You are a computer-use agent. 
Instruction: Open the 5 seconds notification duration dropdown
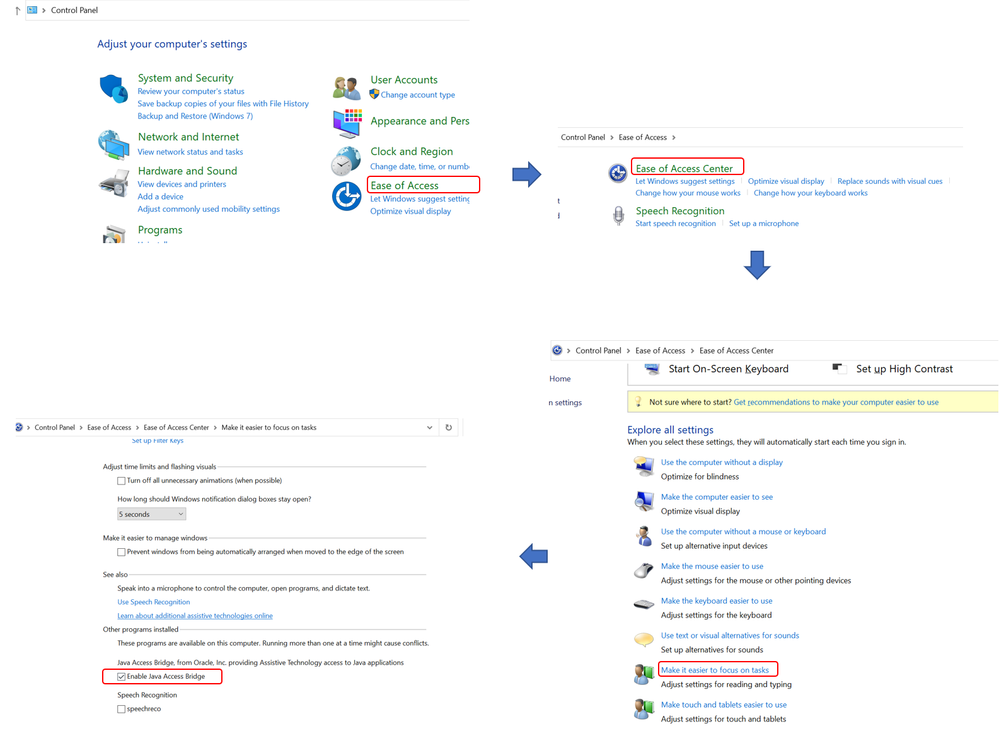pos(151,514)
